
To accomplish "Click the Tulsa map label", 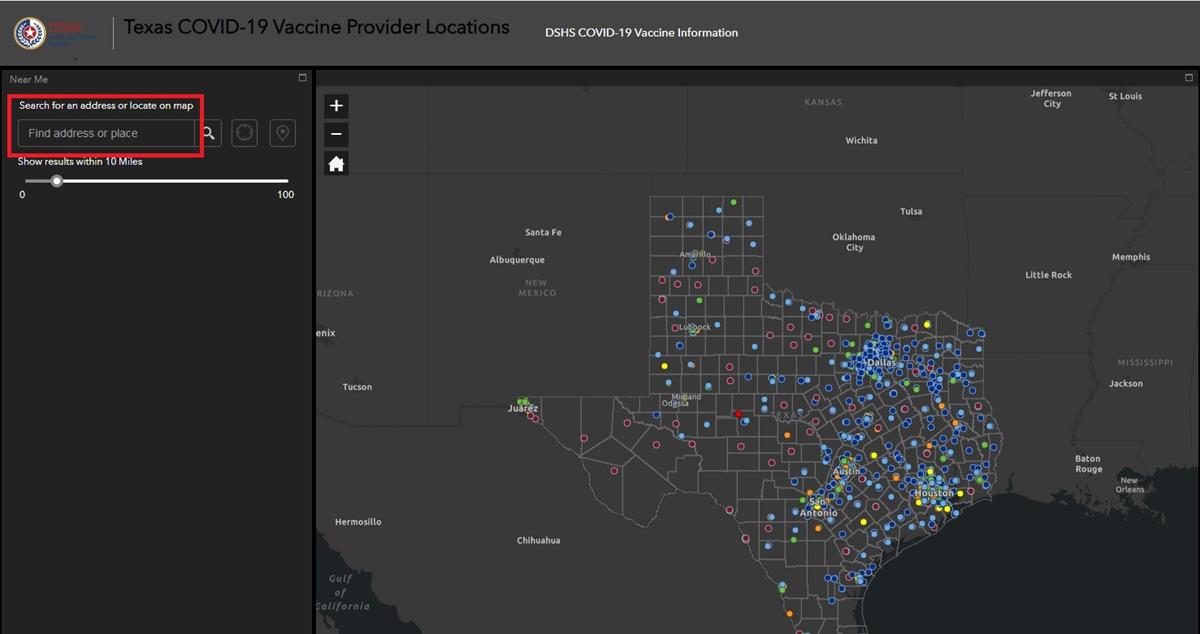I will 911,211.
